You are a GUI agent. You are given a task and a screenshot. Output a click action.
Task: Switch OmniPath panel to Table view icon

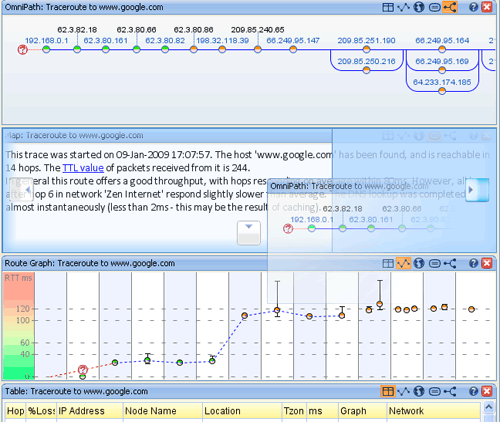[x=388, y=7]
